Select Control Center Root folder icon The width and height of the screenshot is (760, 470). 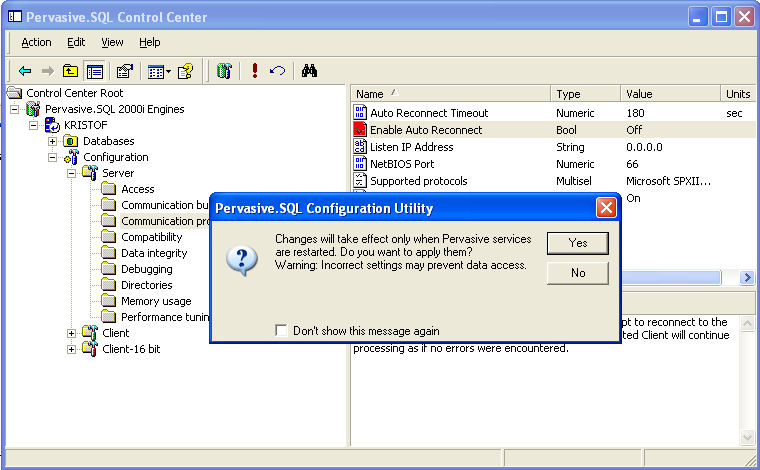pos(15,93)
